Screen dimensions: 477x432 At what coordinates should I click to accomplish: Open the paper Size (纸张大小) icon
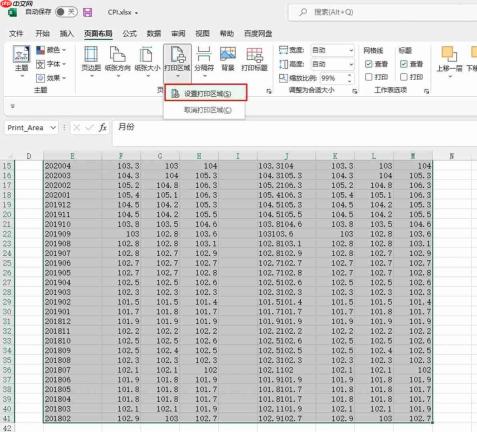point(146,54)
